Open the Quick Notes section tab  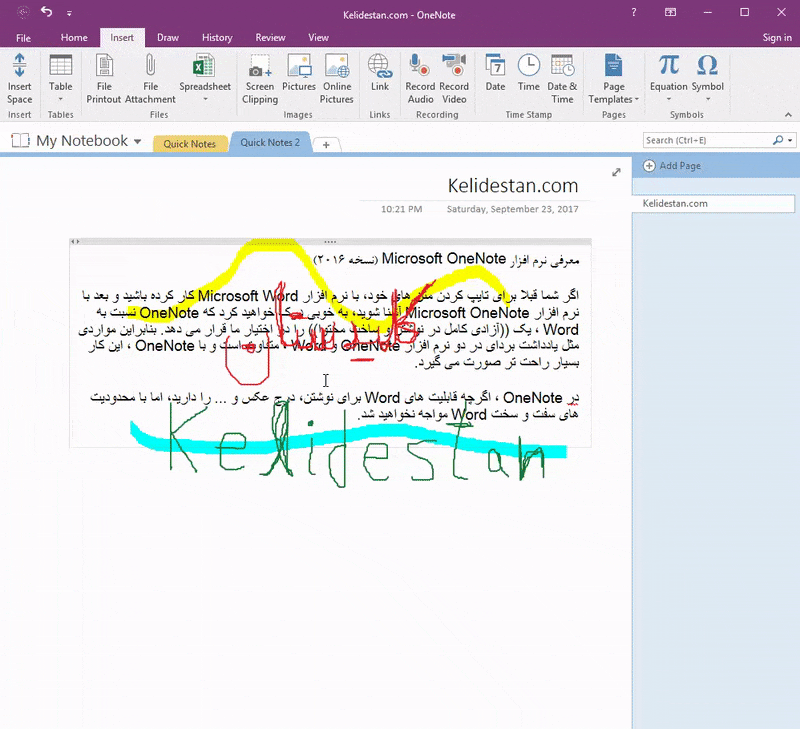pos(189,144)
